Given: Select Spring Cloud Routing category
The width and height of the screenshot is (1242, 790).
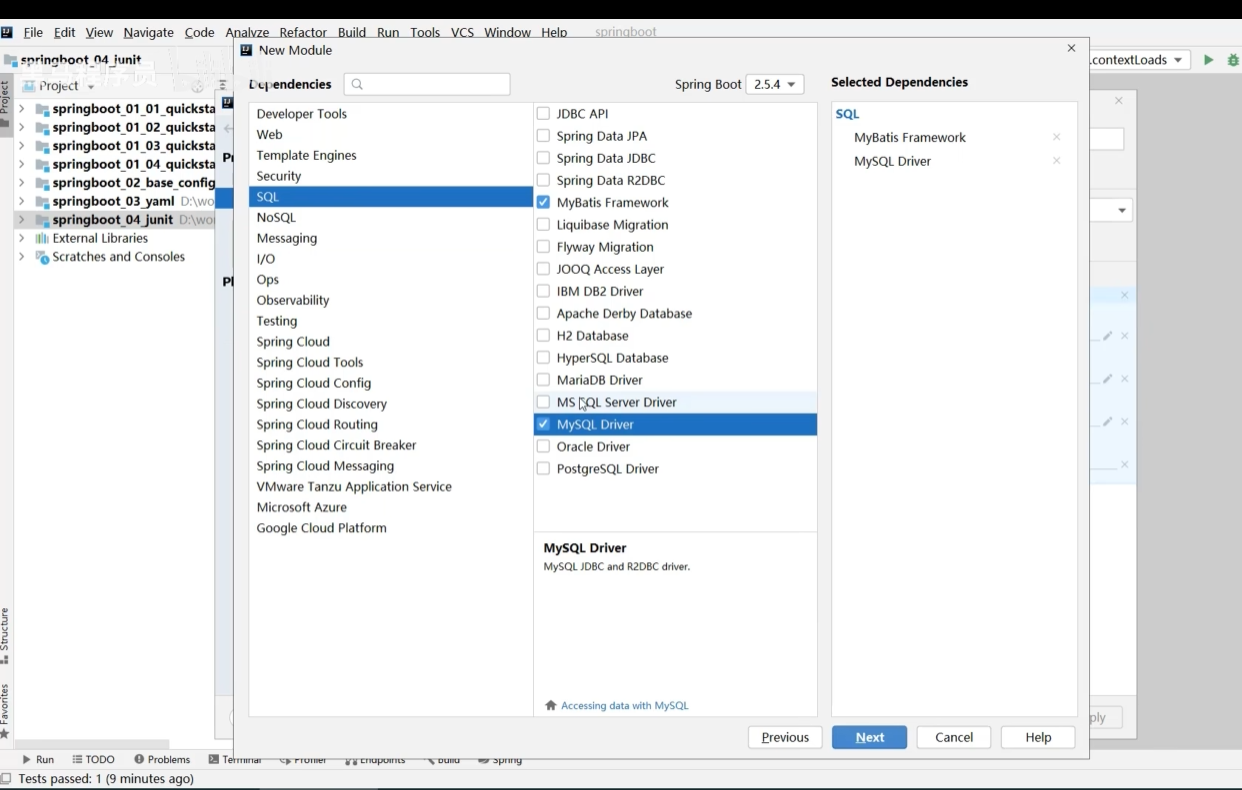Looking at the screenshot, I should coord(390,424).
